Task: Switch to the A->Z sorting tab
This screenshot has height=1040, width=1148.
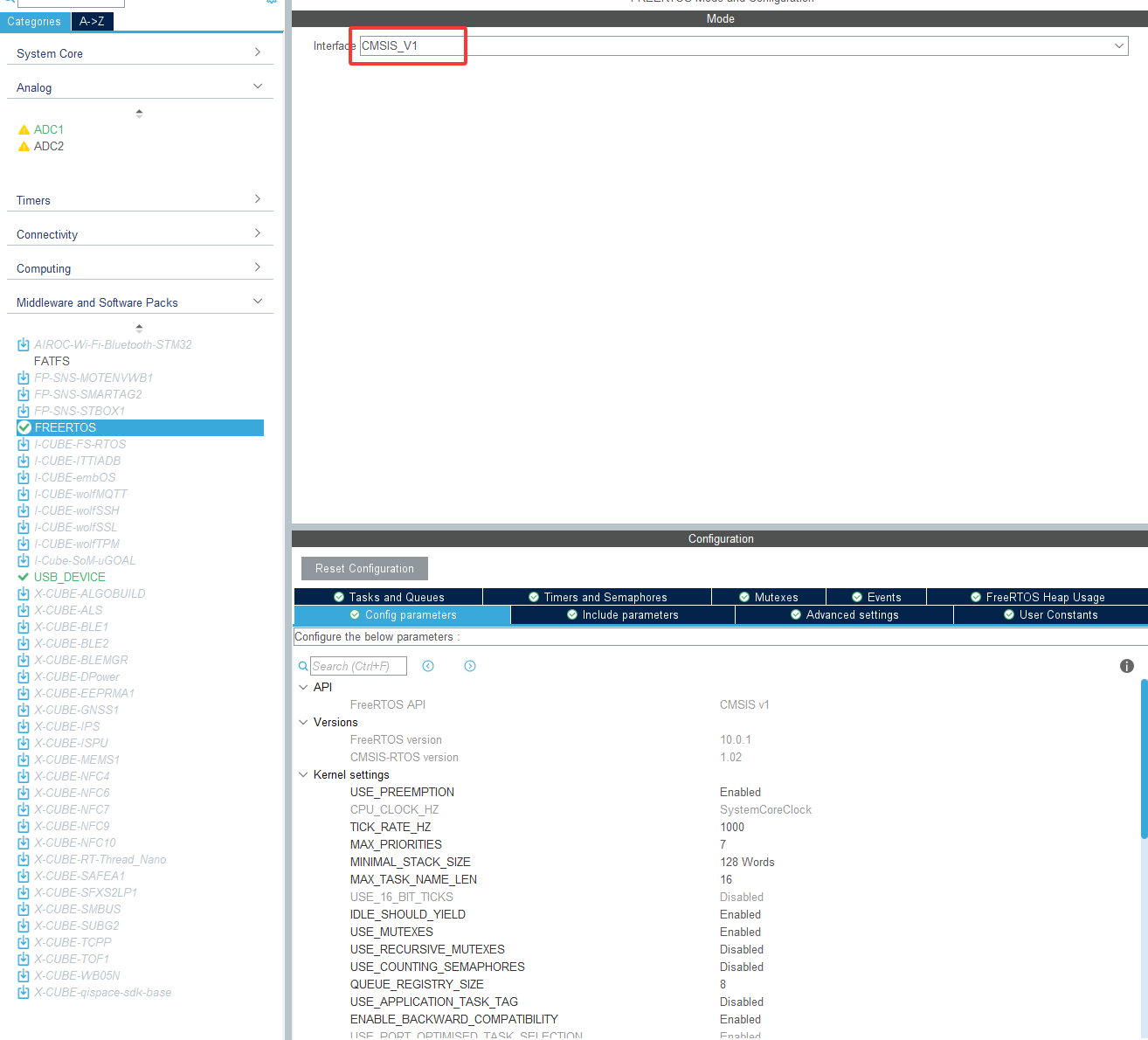Action: point(92,21)
